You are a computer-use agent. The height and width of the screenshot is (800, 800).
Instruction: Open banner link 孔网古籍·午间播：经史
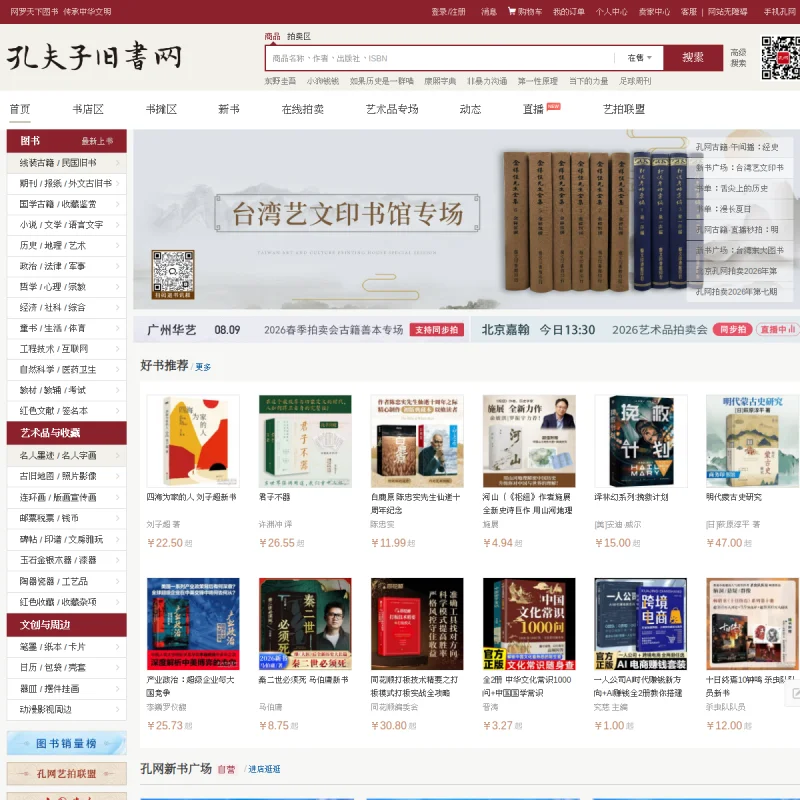coord(737,147)
